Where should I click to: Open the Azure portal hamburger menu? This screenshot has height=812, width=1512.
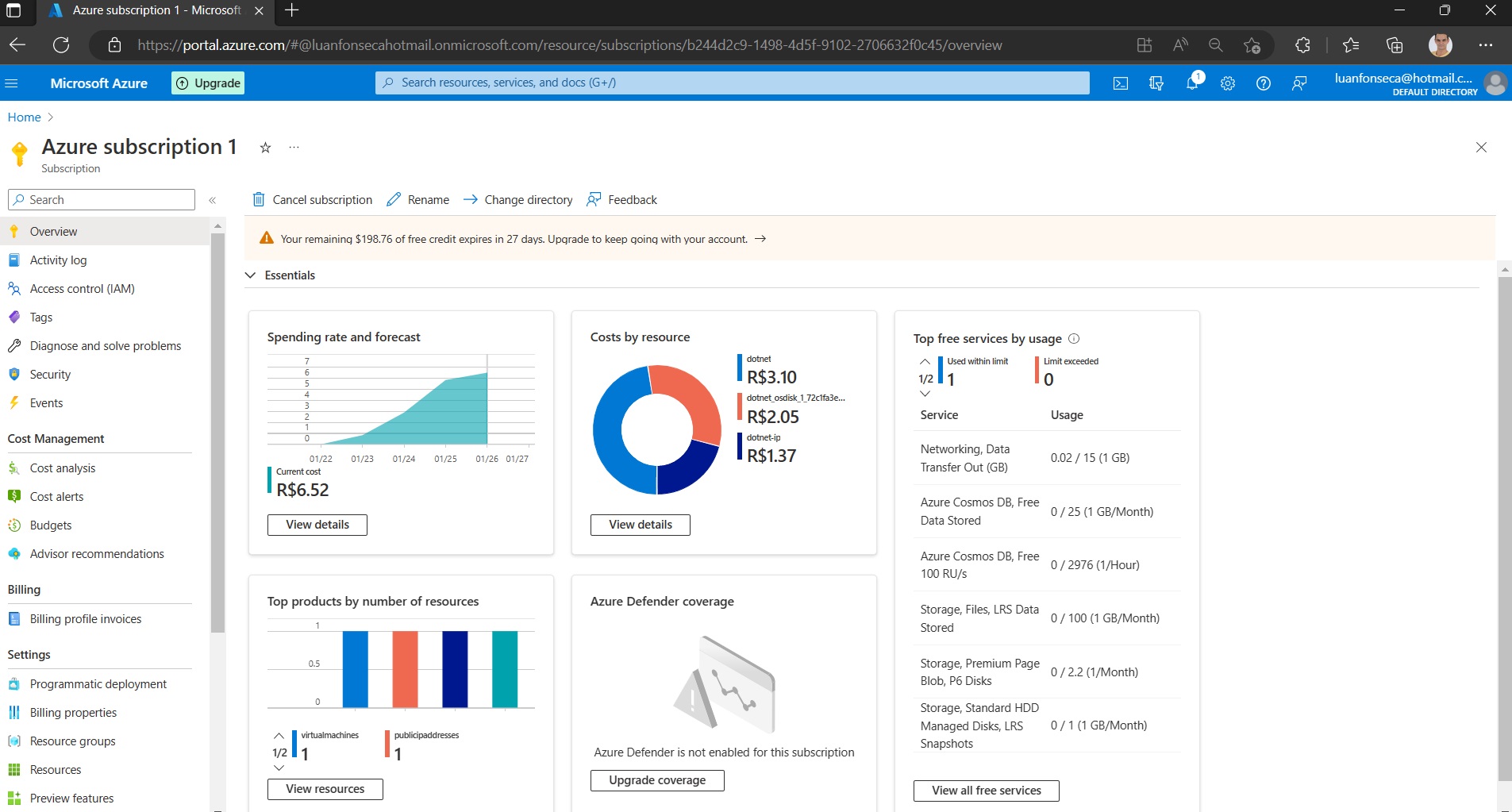(11, 83)
